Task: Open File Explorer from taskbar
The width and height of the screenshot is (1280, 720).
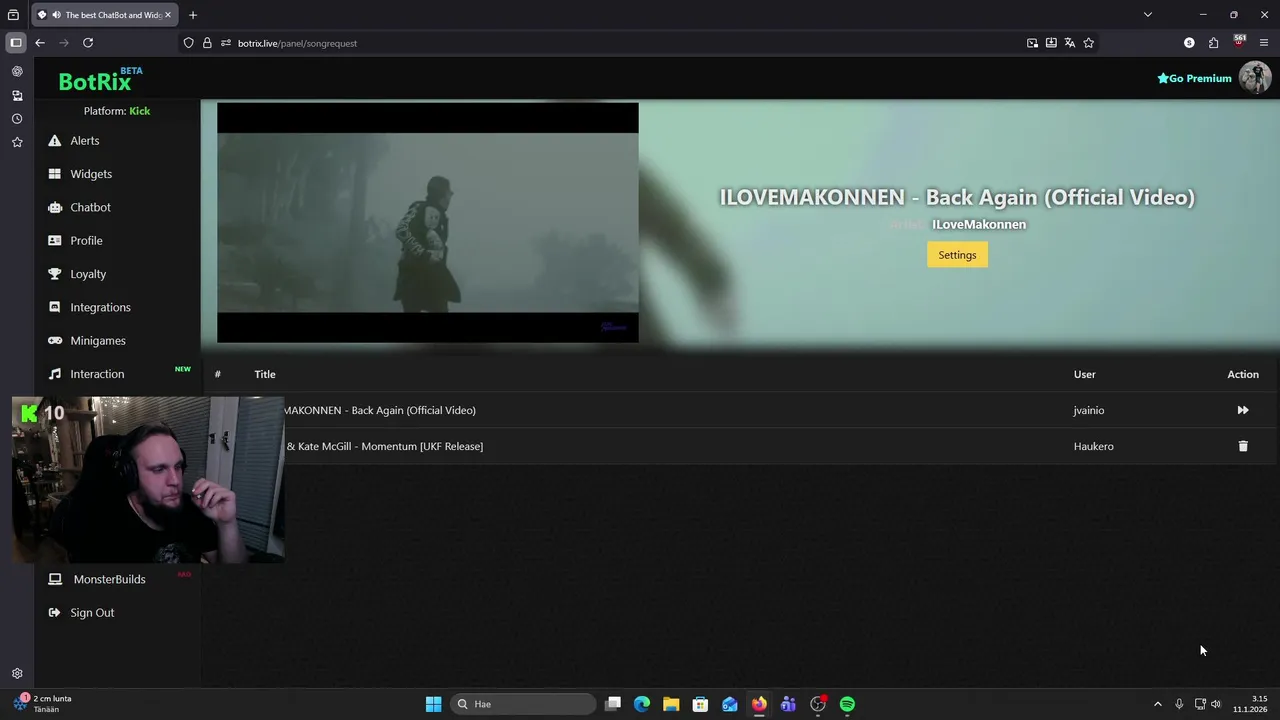Action: pyautogui.click(x=671, y=704)
